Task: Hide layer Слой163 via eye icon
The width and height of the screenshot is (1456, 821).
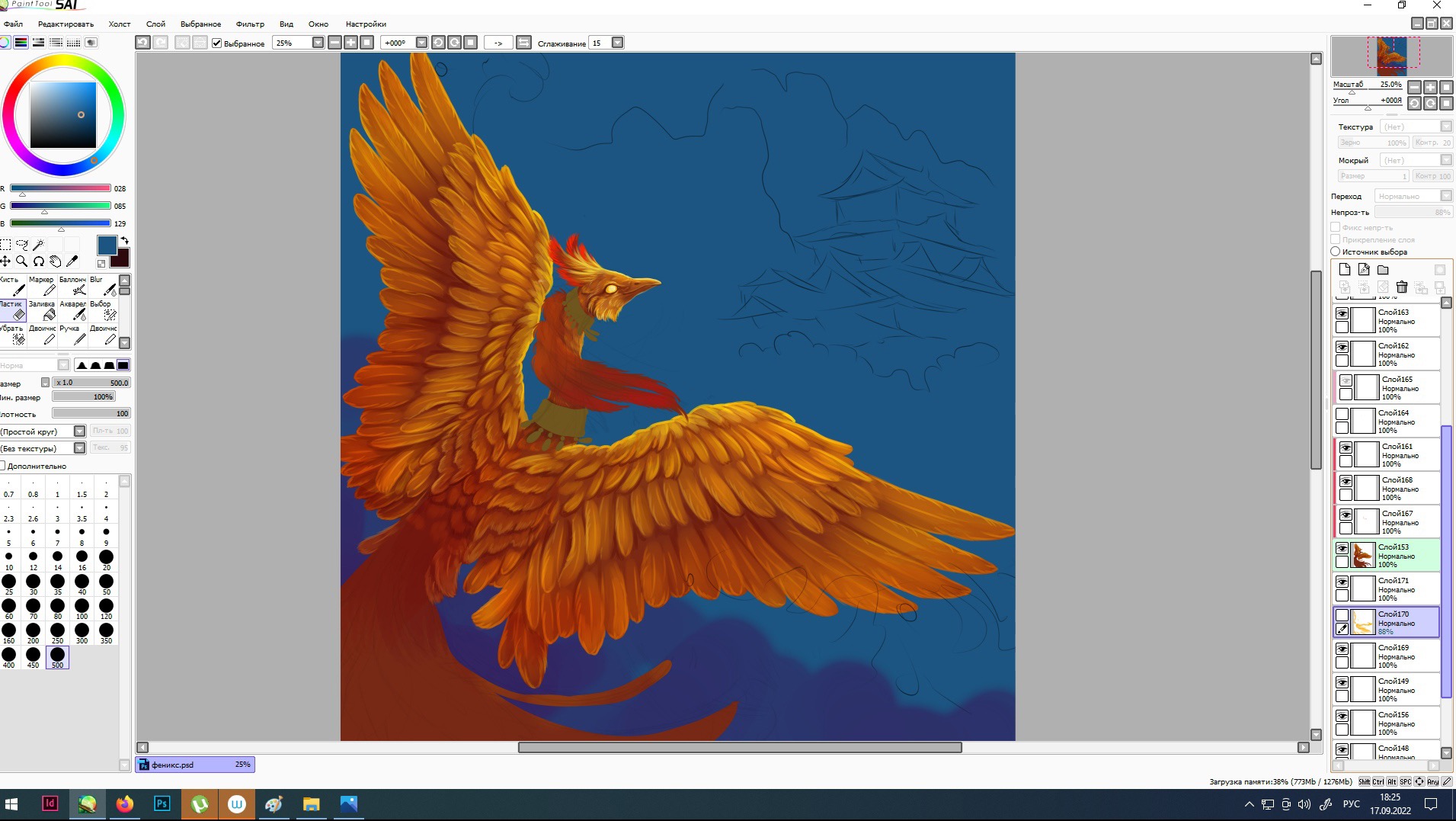Action: [x=1342, y=313]
